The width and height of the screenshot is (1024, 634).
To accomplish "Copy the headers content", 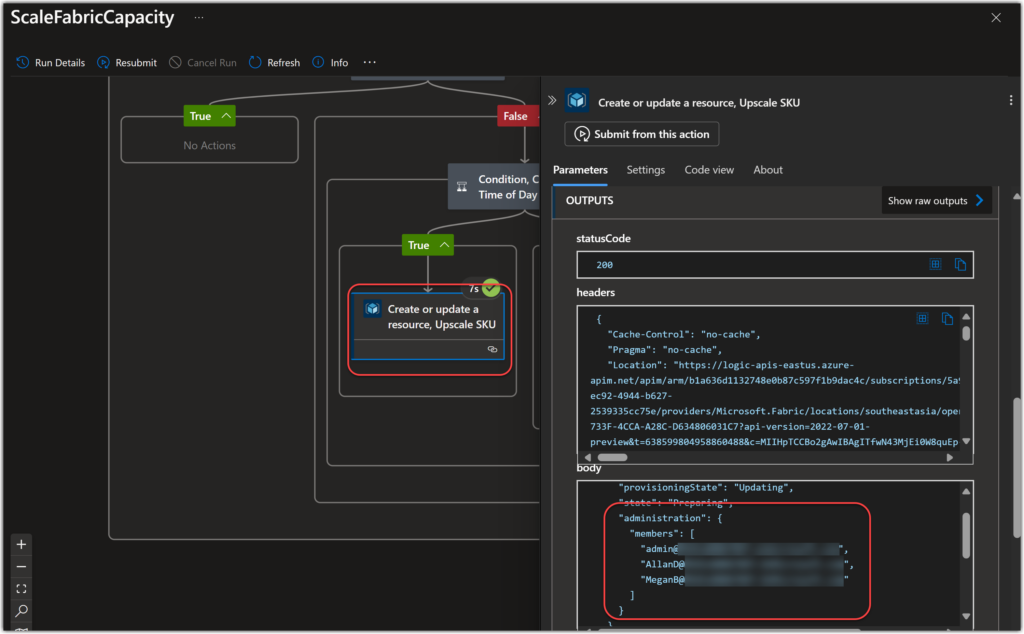I will [947, 319].
